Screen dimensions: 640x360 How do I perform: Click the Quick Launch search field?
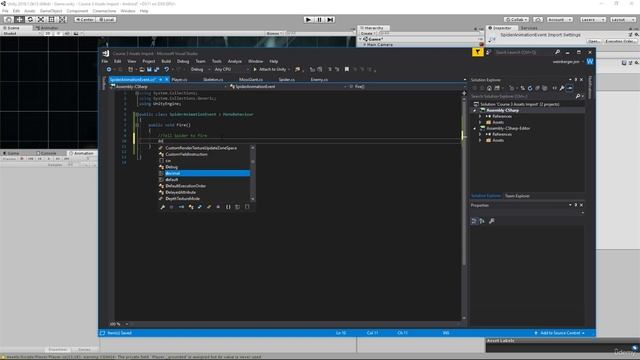pos(524,52)
